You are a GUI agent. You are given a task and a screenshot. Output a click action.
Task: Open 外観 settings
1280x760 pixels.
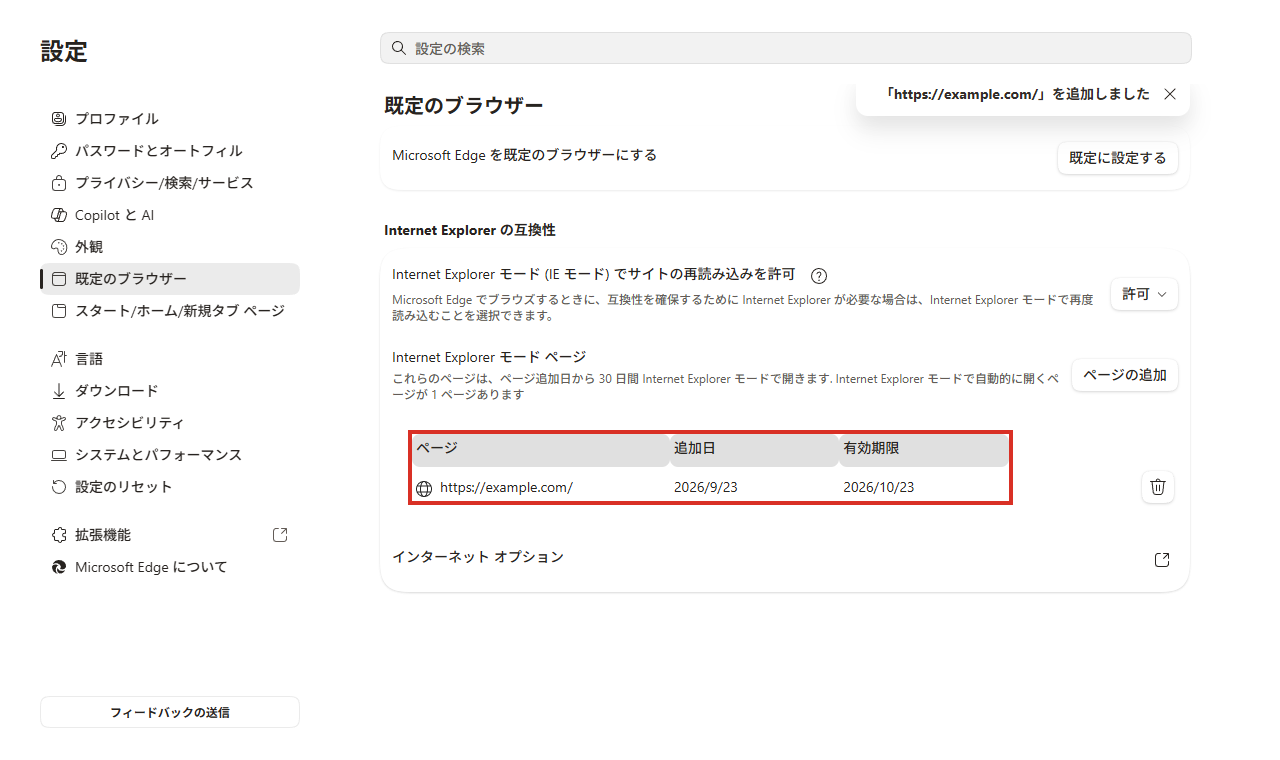(x=170, y=247)
